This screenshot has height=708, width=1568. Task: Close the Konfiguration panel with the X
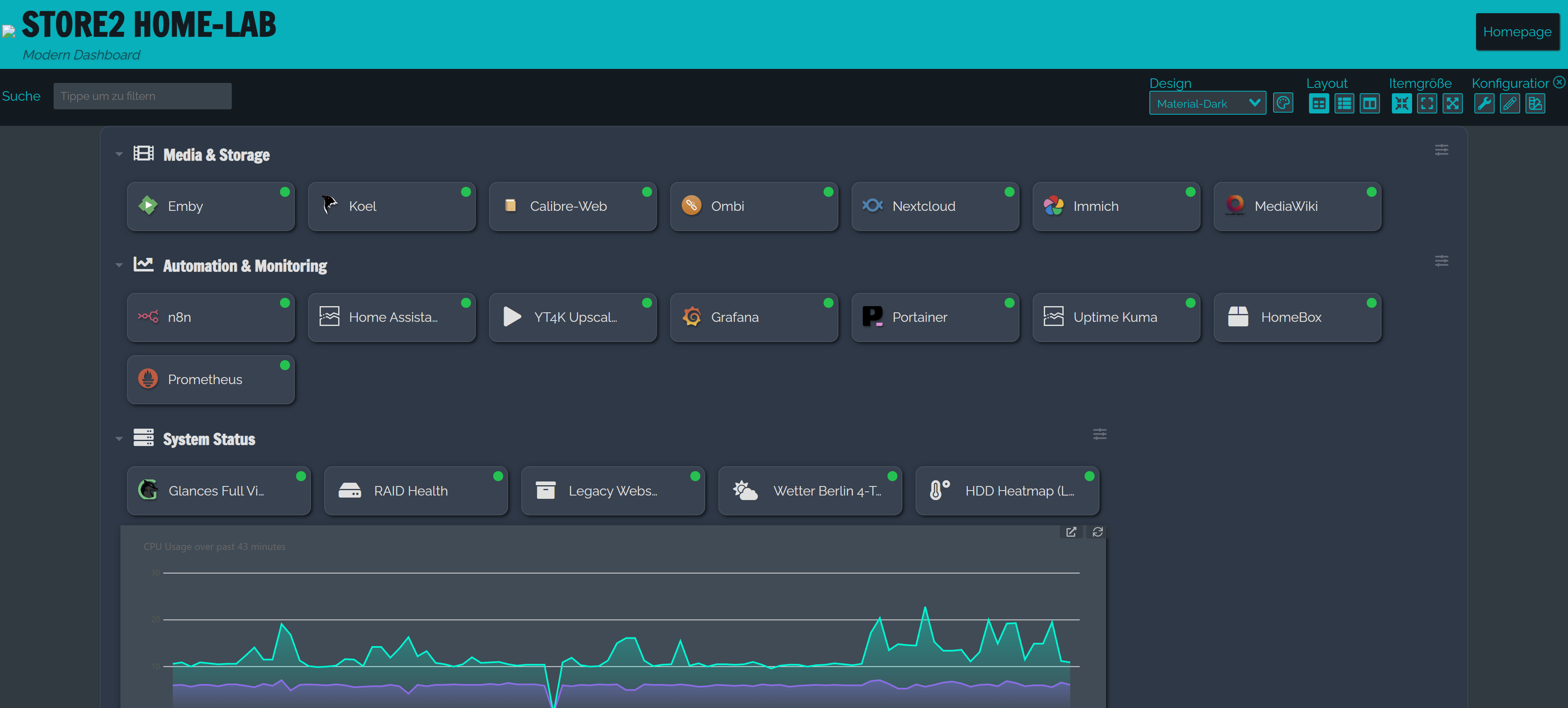(1559, 82)
